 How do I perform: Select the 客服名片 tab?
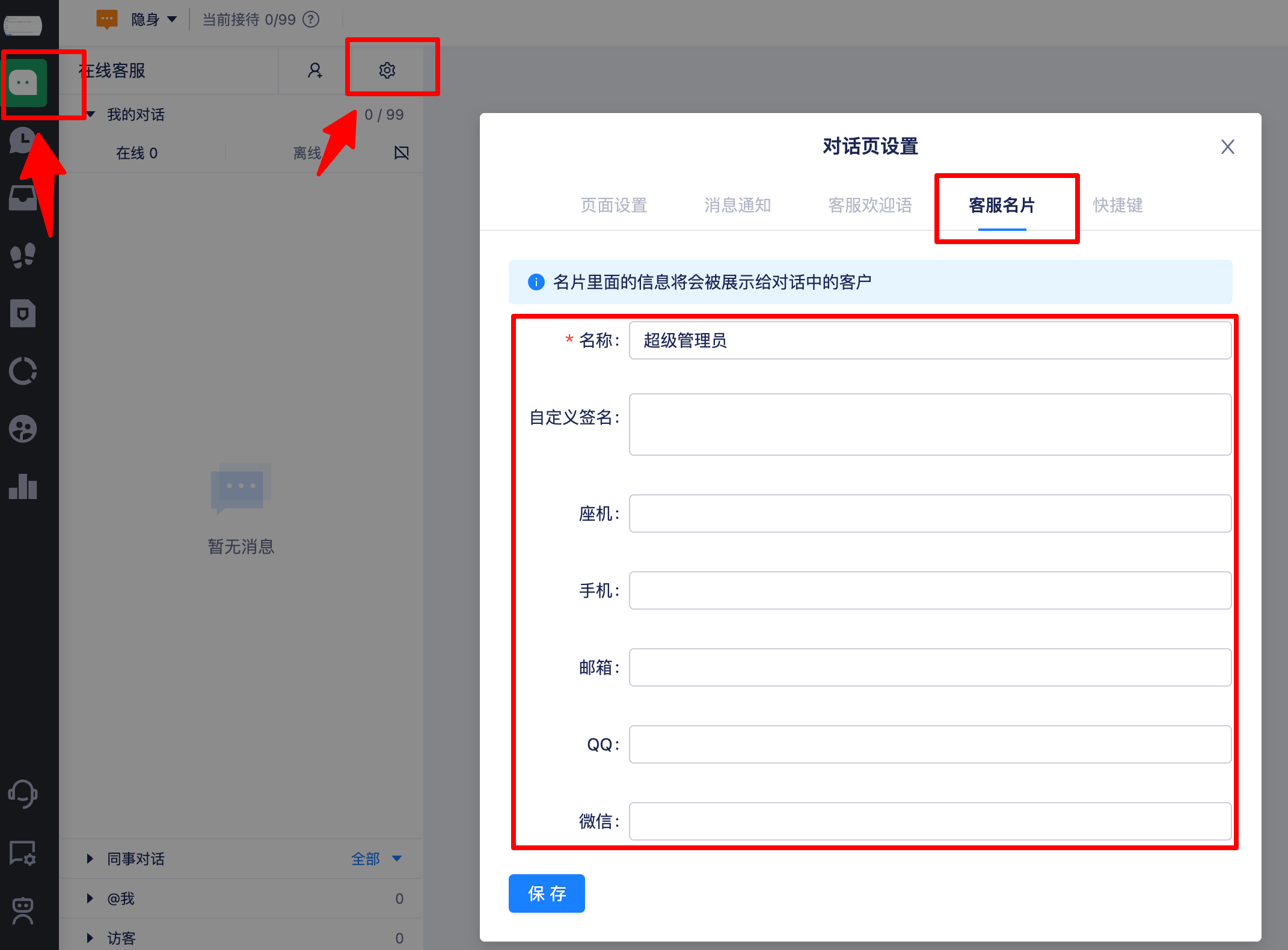click(1002, 206)
